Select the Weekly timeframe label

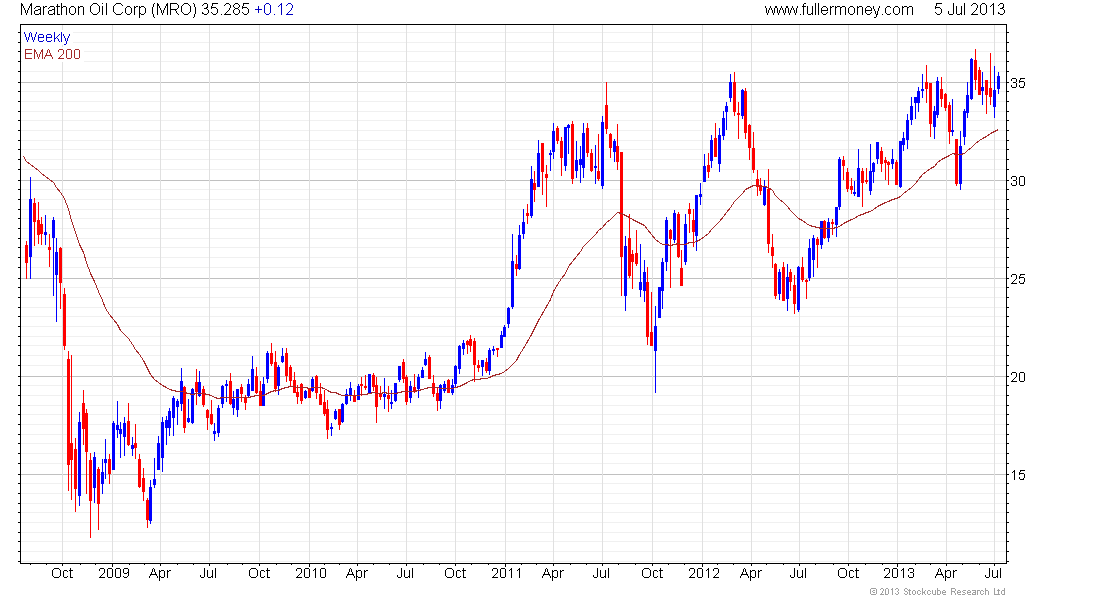pos(47,37)
